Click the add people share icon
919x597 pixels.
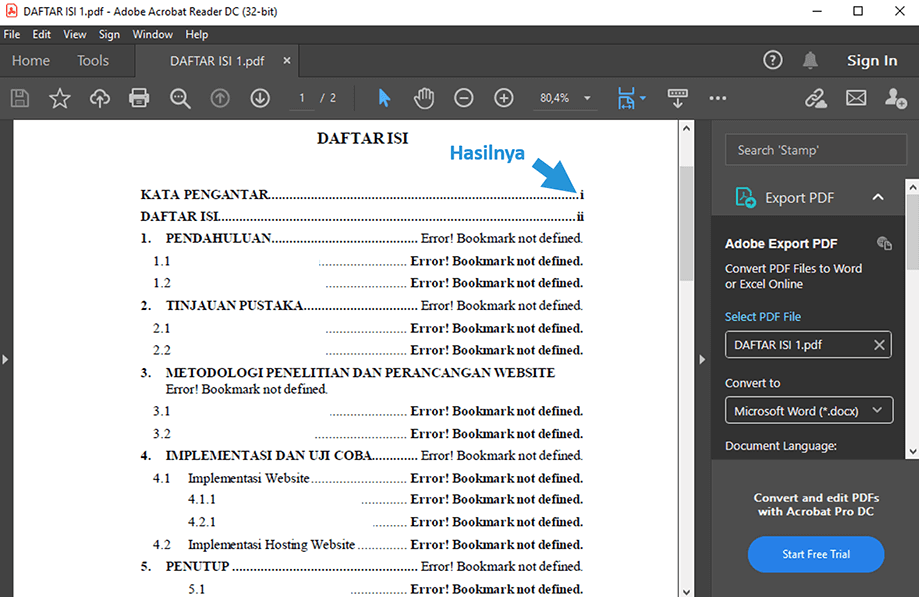pos(896,98)
